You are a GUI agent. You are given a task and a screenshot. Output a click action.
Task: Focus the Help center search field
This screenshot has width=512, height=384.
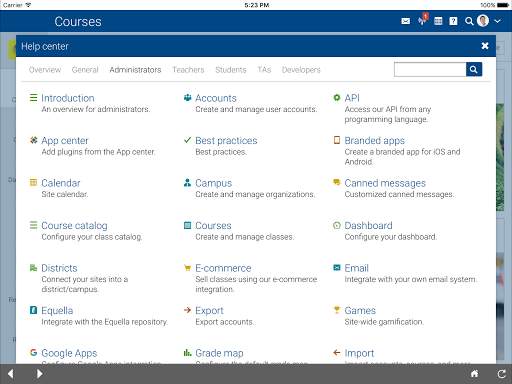pyautogui.click(x=430, y=69)
